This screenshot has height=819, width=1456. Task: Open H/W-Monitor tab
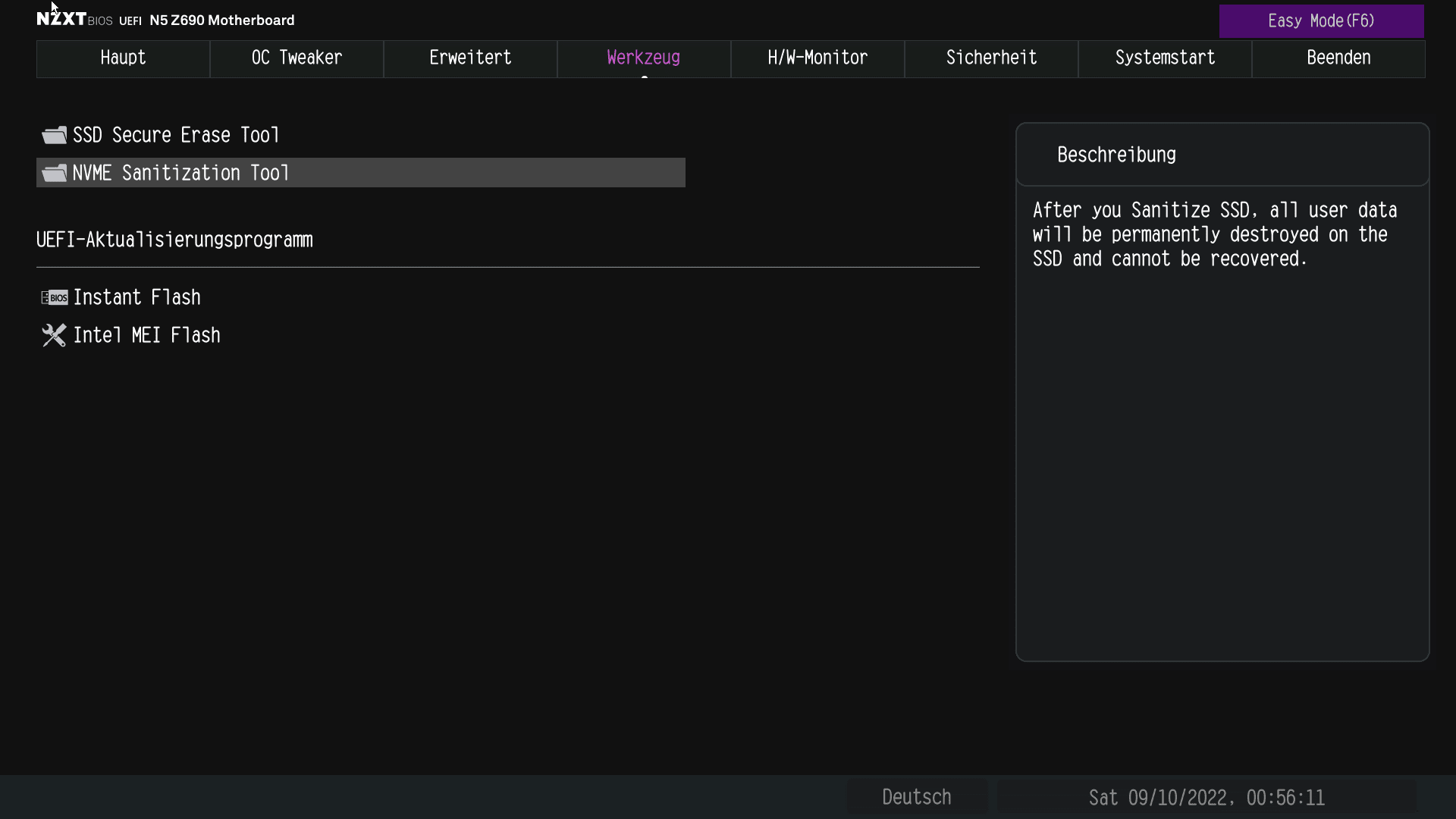coord(817,58)
